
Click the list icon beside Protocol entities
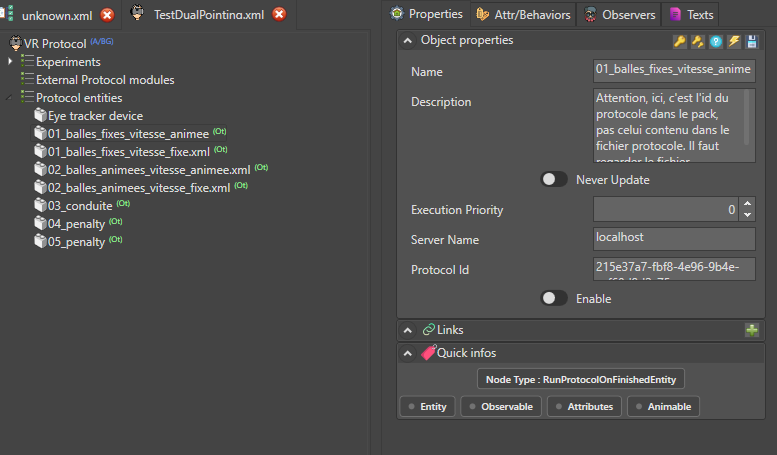28,97
